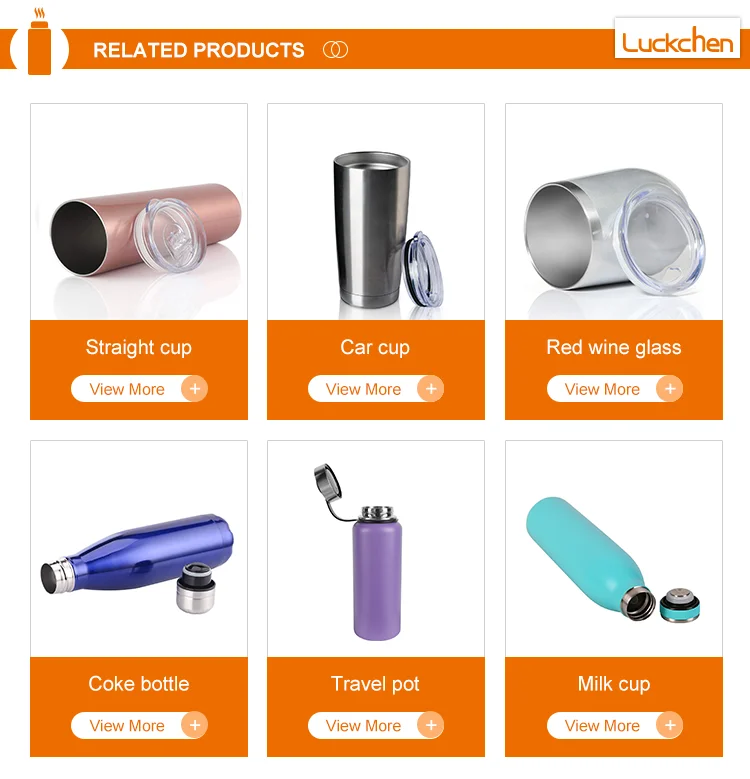Click the plus icon under Travel pot

point(431,725)
